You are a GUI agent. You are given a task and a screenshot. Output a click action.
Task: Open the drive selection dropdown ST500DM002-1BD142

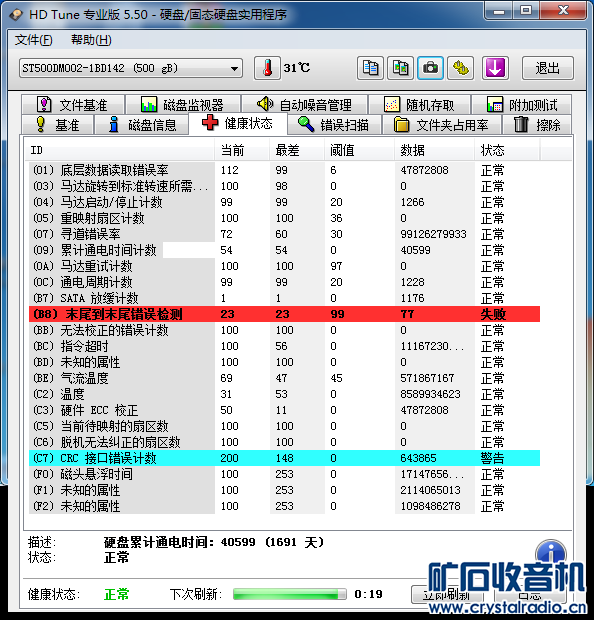pyautogui.click(x=131, y=68)
